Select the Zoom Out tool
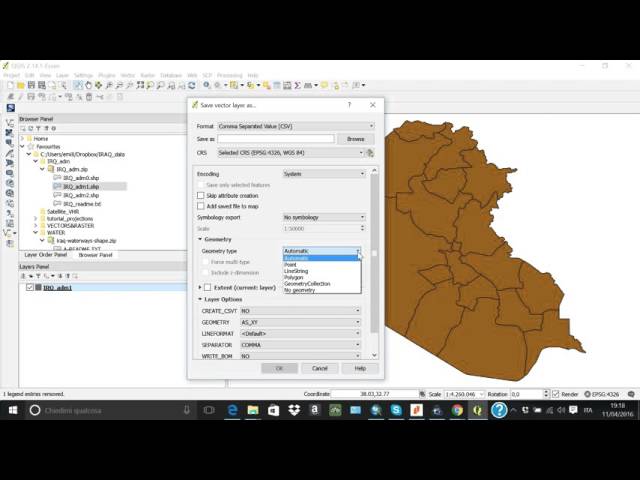This screenshot has width=640, height=480. 119,85
